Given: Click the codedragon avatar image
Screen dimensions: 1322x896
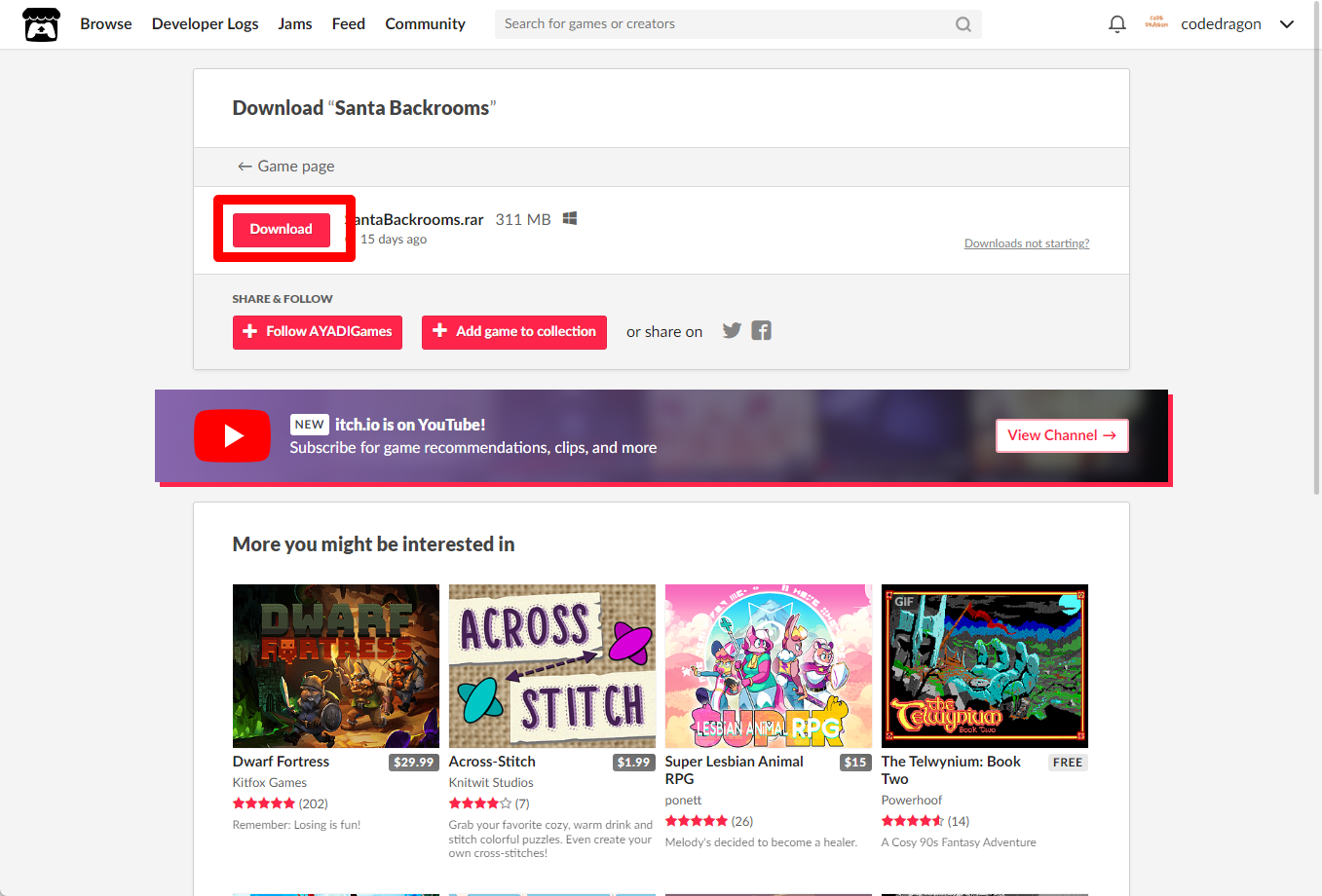Looking at the screenshot, I should [x=1156, y=23].
